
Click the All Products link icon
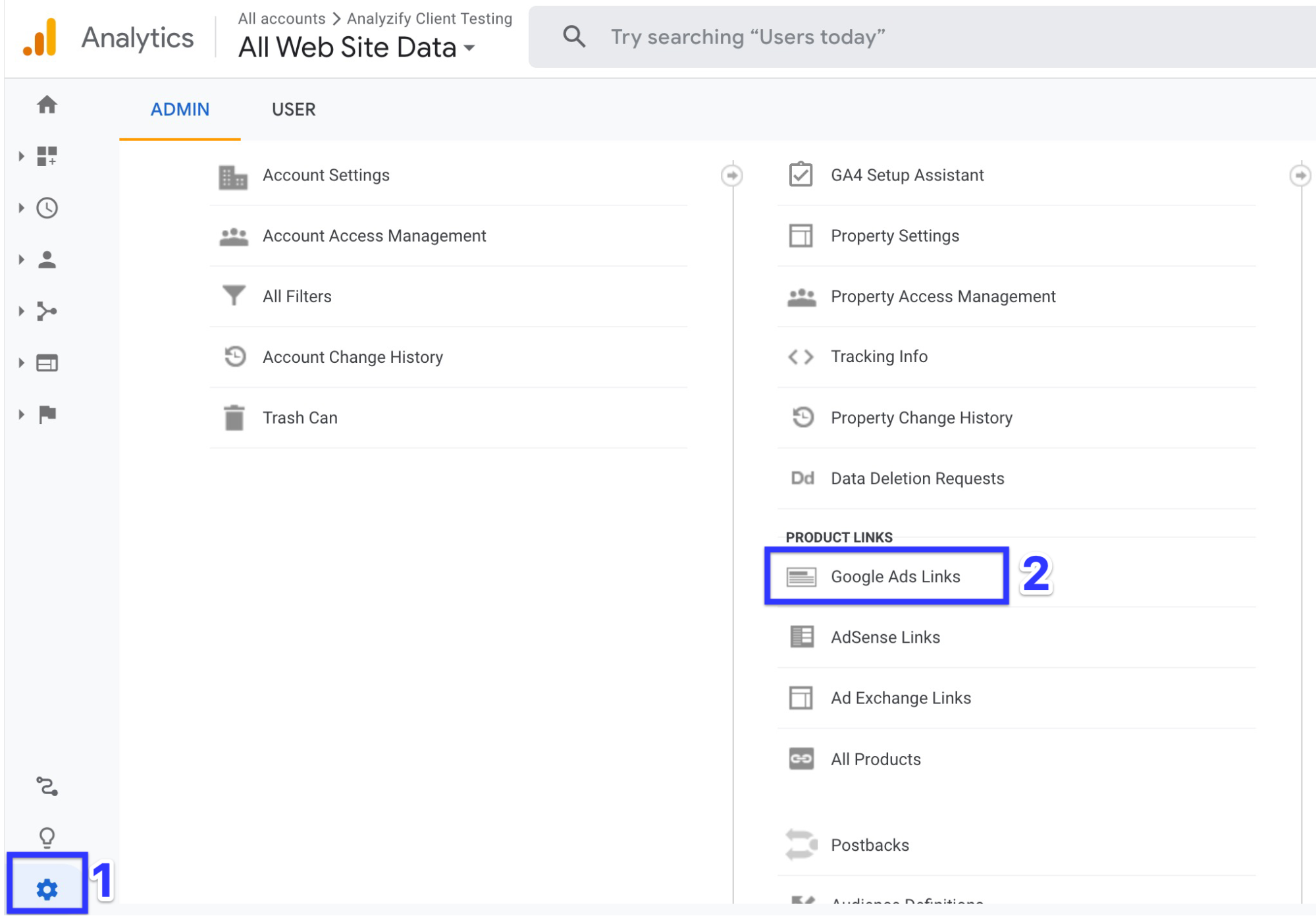point(801,759)
